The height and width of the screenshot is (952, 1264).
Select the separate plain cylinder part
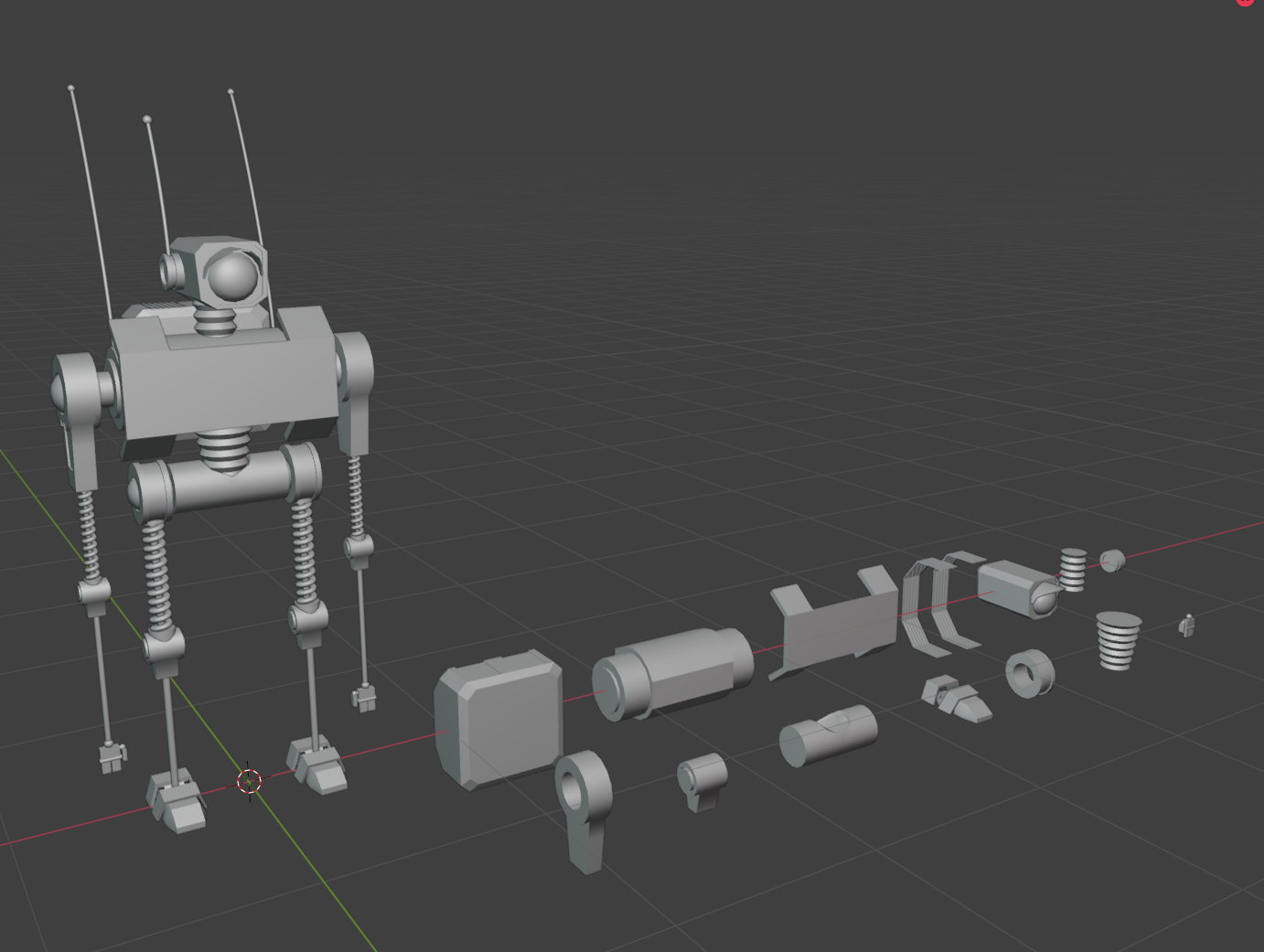tap(829, 736)
